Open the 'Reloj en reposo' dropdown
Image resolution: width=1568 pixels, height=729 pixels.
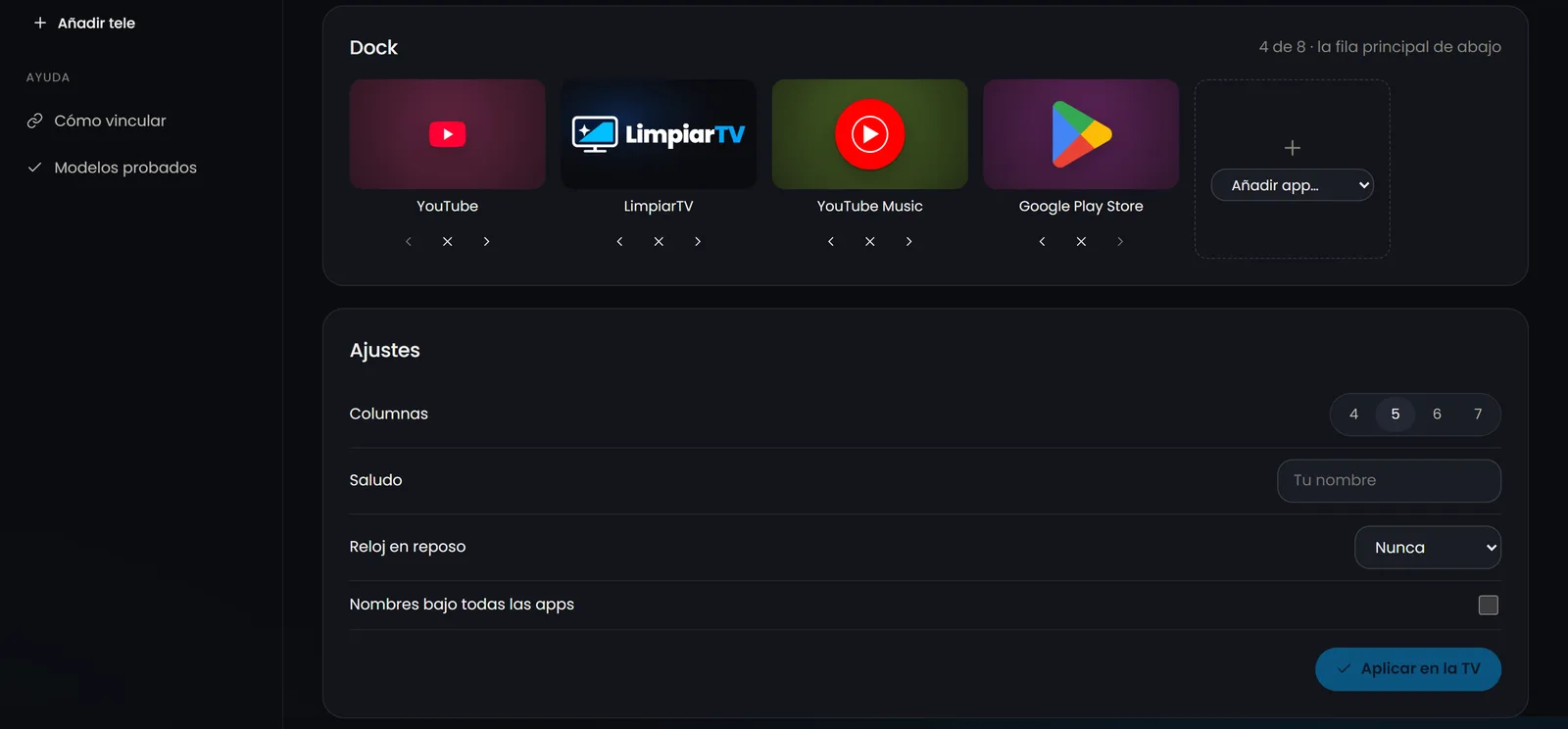point(1428,548)
